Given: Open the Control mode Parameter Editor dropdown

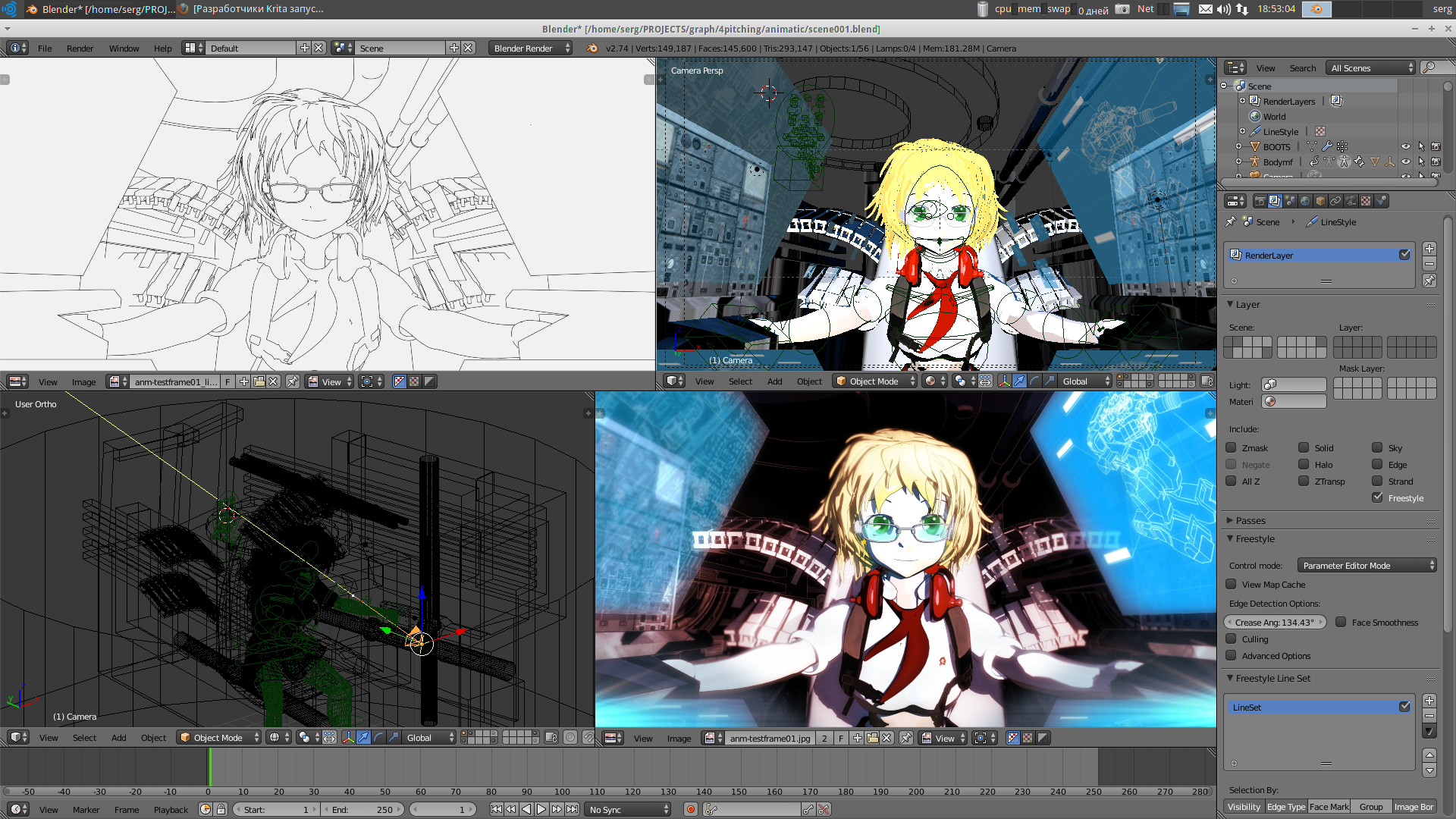Looking at the screenshot, I should click(x=1367, y=565).
